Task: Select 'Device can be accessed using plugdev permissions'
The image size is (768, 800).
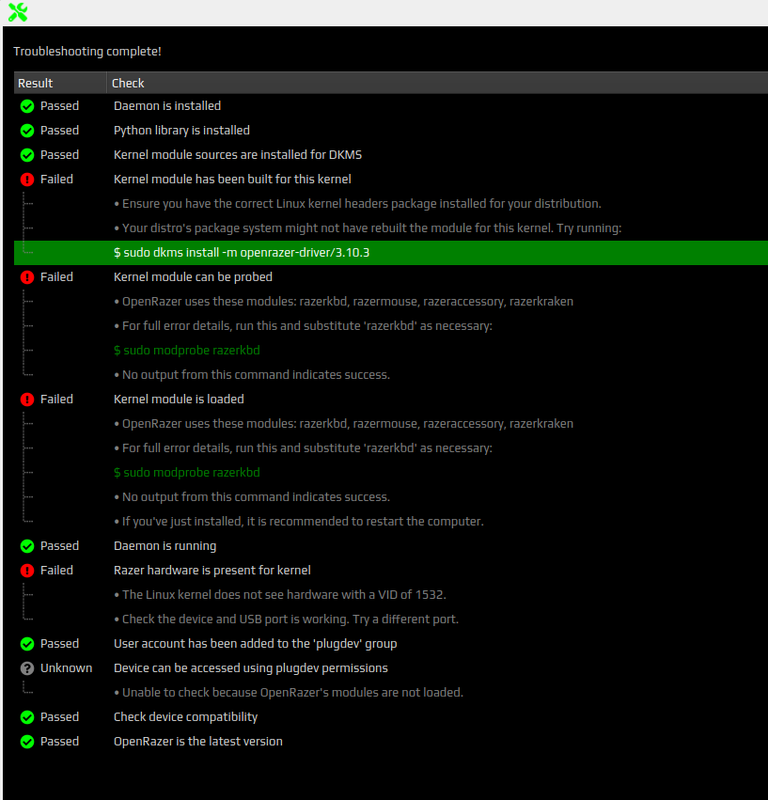Action: 391,668
